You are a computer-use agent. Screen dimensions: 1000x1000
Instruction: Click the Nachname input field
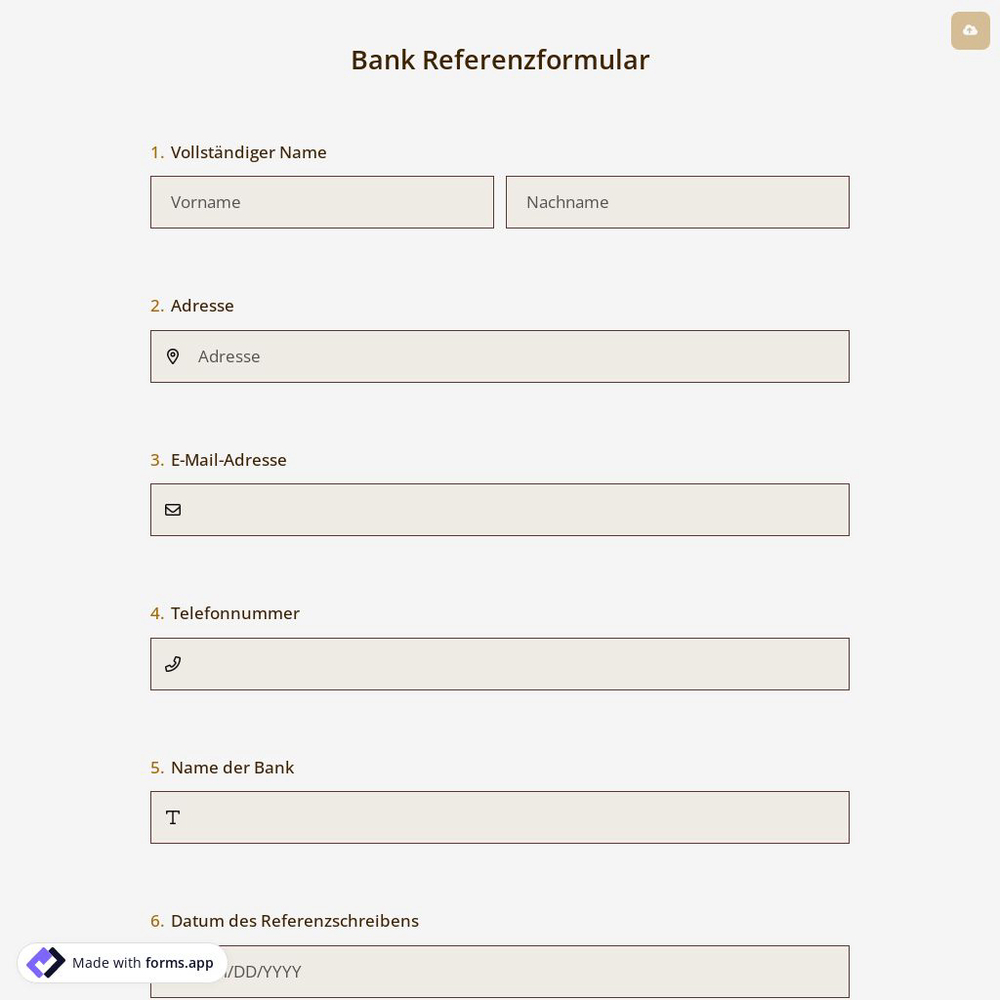677,202
